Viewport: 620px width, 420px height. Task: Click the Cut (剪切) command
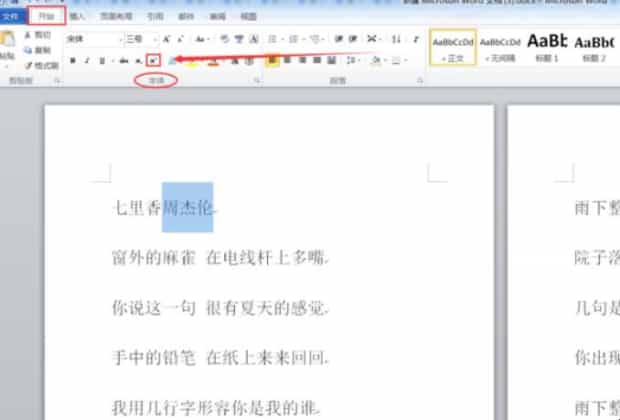(x=38, y=35)
